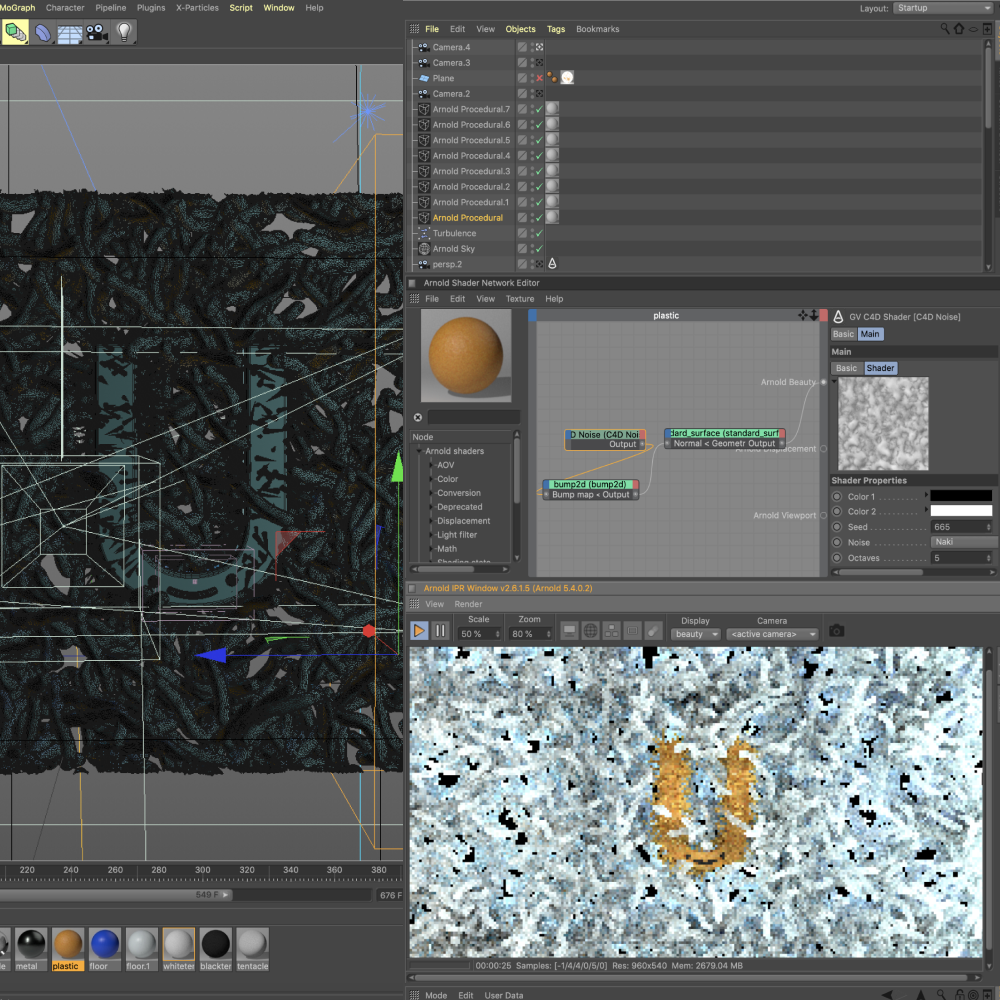Select the deformer tool icon in toolbar
The height and width of the screenshot is (1000, 1000).
coord(43,33)
